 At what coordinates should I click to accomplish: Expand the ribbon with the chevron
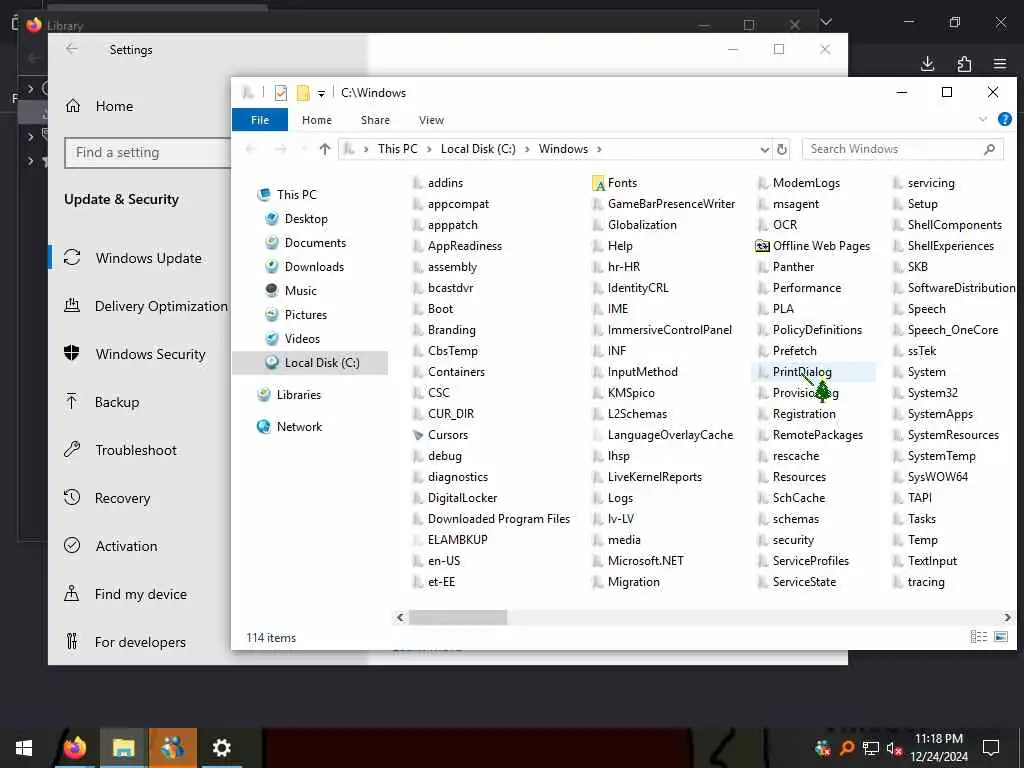click(982, 120)
